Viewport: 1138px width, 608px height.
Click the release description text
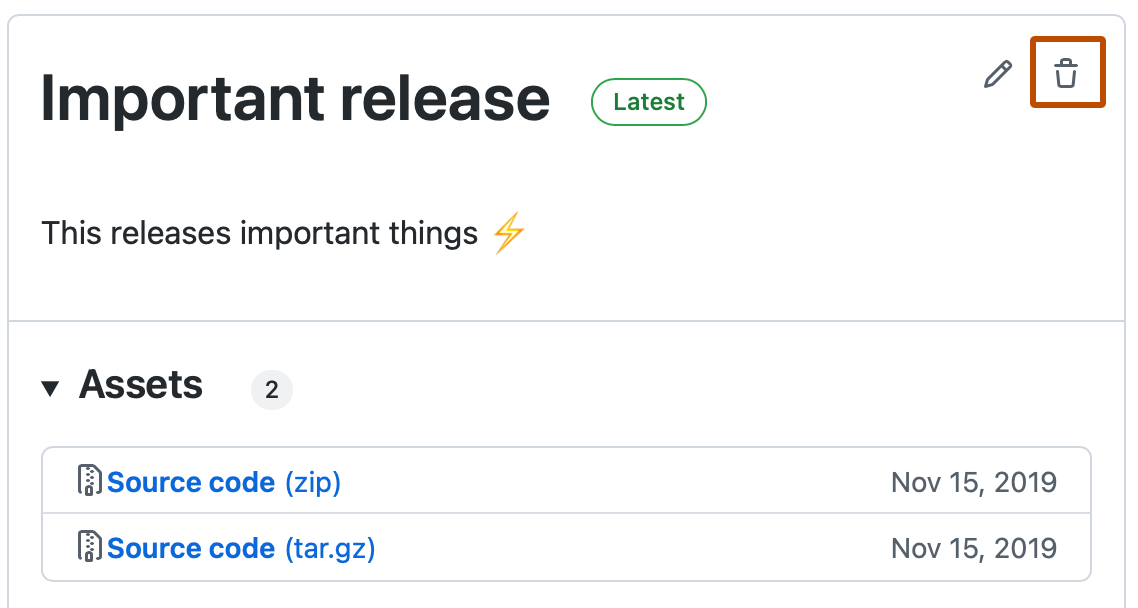258,231
